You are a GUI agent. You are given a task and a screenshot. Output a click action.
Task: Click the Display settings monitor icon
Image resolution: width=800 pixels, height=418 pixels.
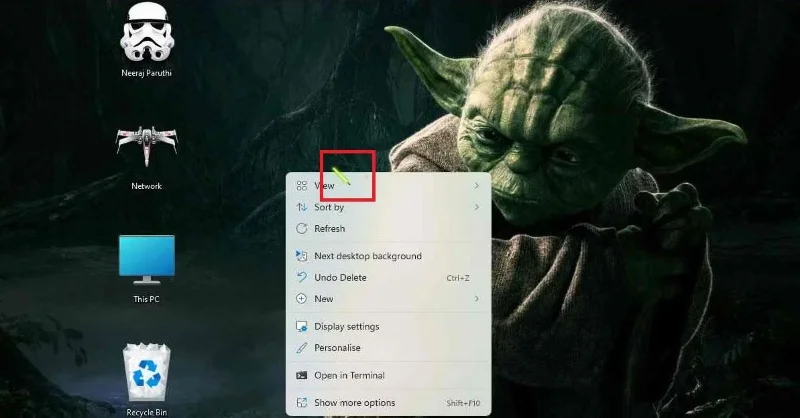coord(302,326)
